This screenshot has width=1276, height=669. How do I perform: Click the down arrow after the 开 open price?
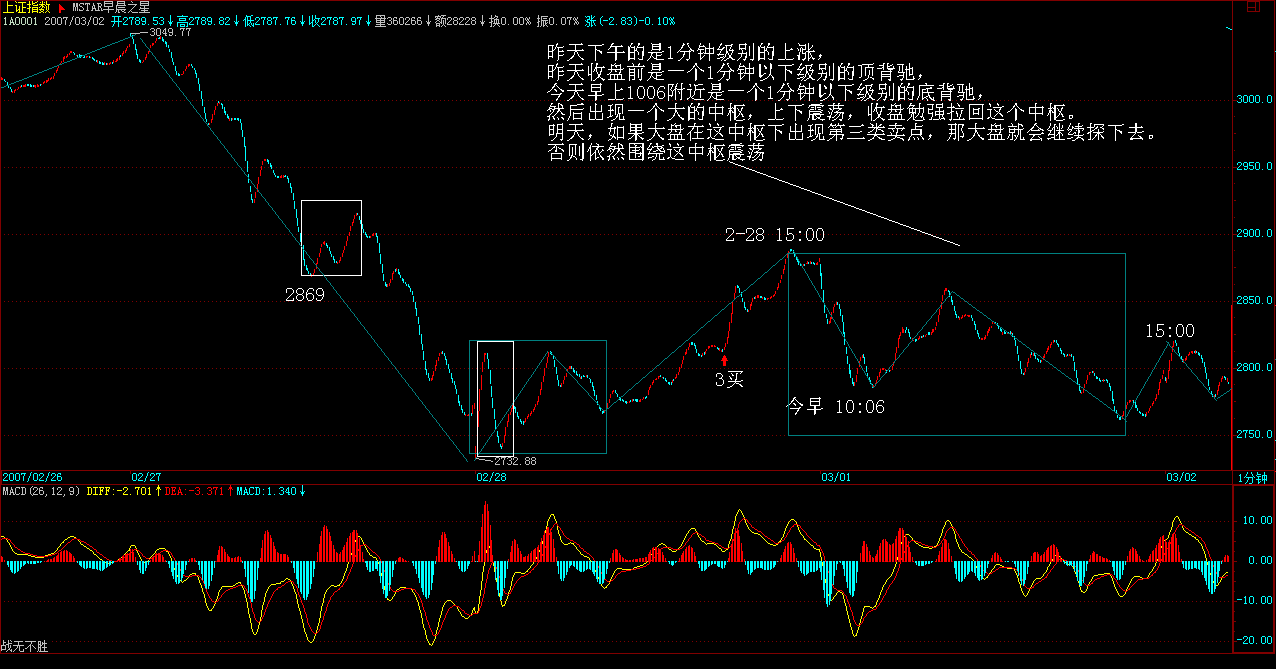(x=169, y=20)
